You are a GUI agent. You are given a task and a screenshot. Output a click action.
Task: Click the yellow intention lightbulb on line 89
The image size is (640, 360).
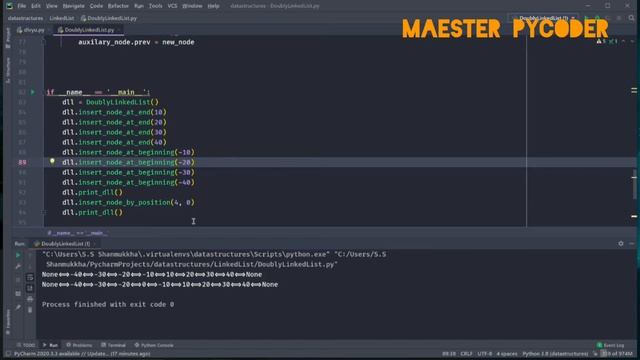[x=52, y=162]
